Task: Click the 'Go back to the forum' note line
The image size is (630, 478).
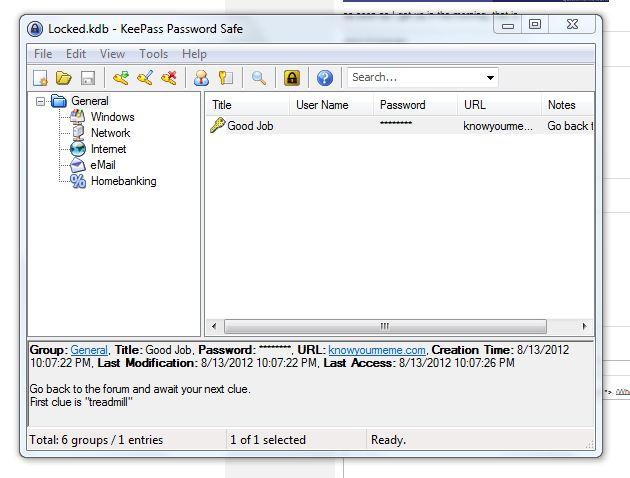Action: pos(140,389)
